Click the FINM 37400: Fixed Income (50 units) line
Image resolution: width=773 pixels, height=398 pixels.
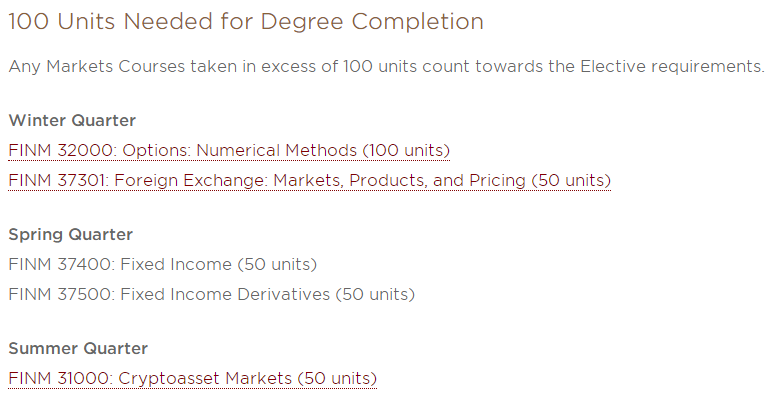163,264
